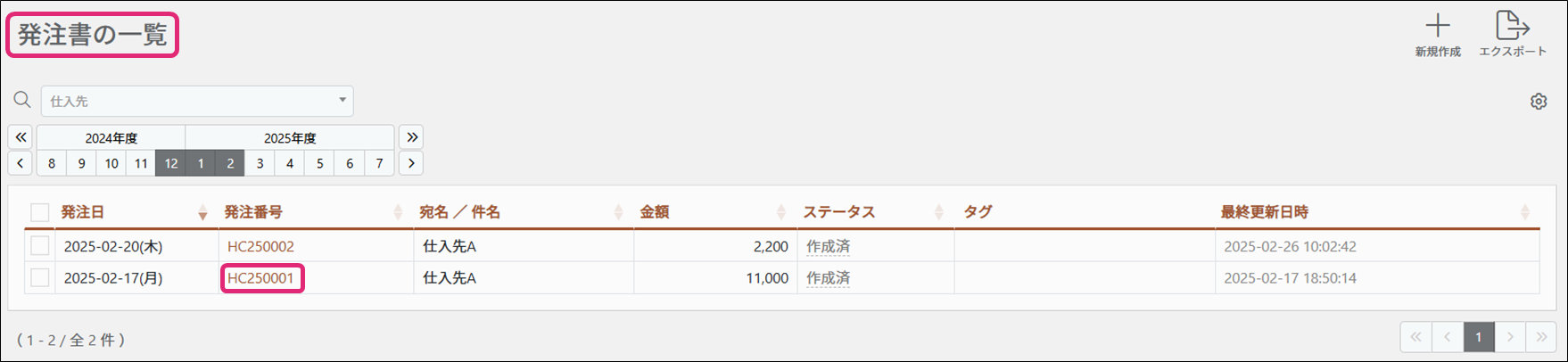Open order link HC250002
This screenshot has width=1568, height=362.
click(260, 246)
